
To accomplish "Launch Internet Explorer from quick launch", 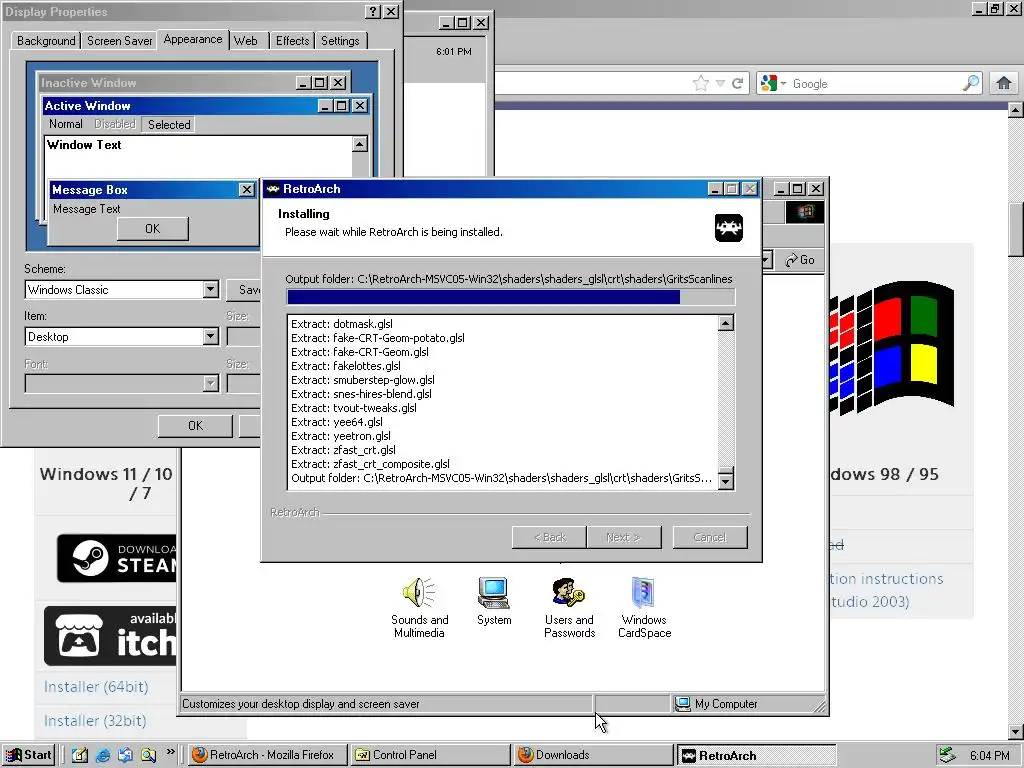I will pyautogui.click(x=103, y=755).
